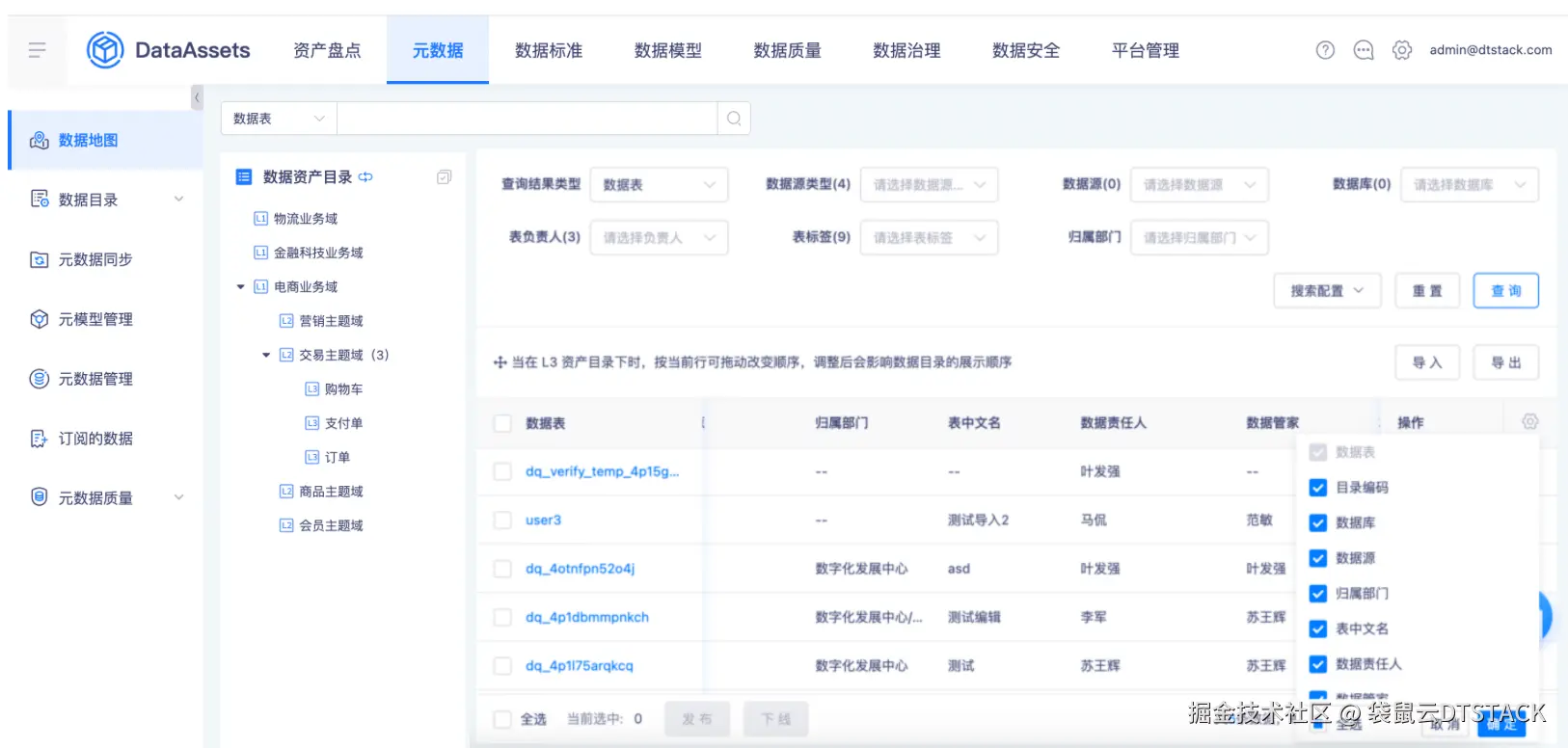Click the collapse-all icon in catalog panel

point(444,177)
